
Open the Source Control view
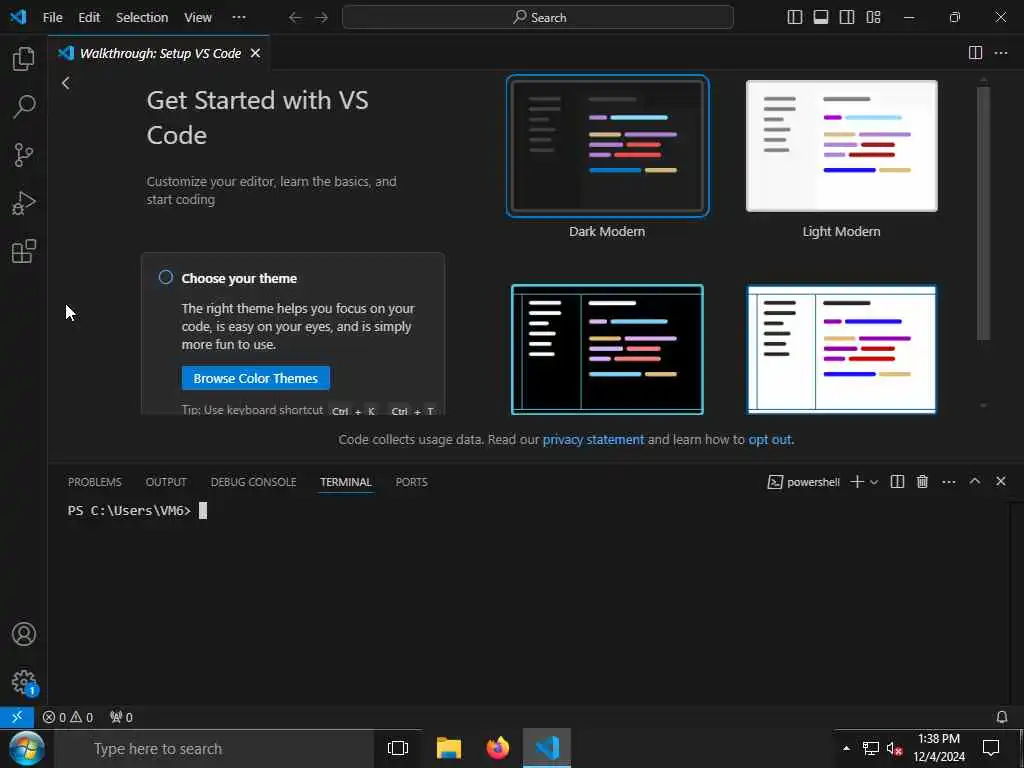(x=24, y=155)
